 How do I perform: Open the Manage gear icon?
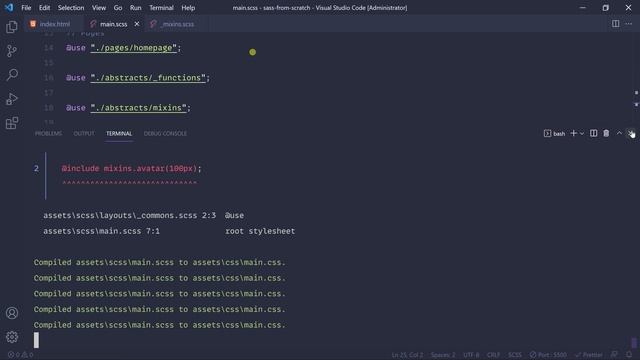pyautogui.click(x=12, y=337)
